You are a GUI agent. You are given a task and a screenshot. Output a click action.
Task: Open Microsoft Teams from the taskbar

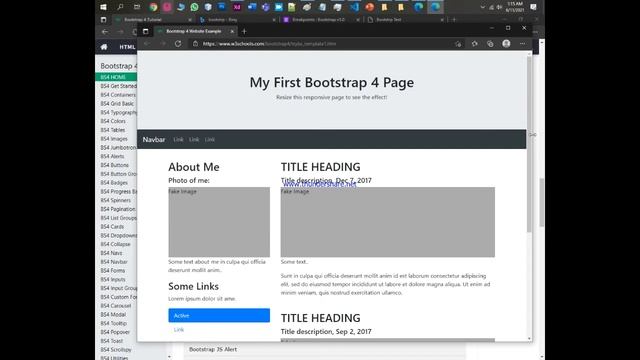click(x=265, y=7)
